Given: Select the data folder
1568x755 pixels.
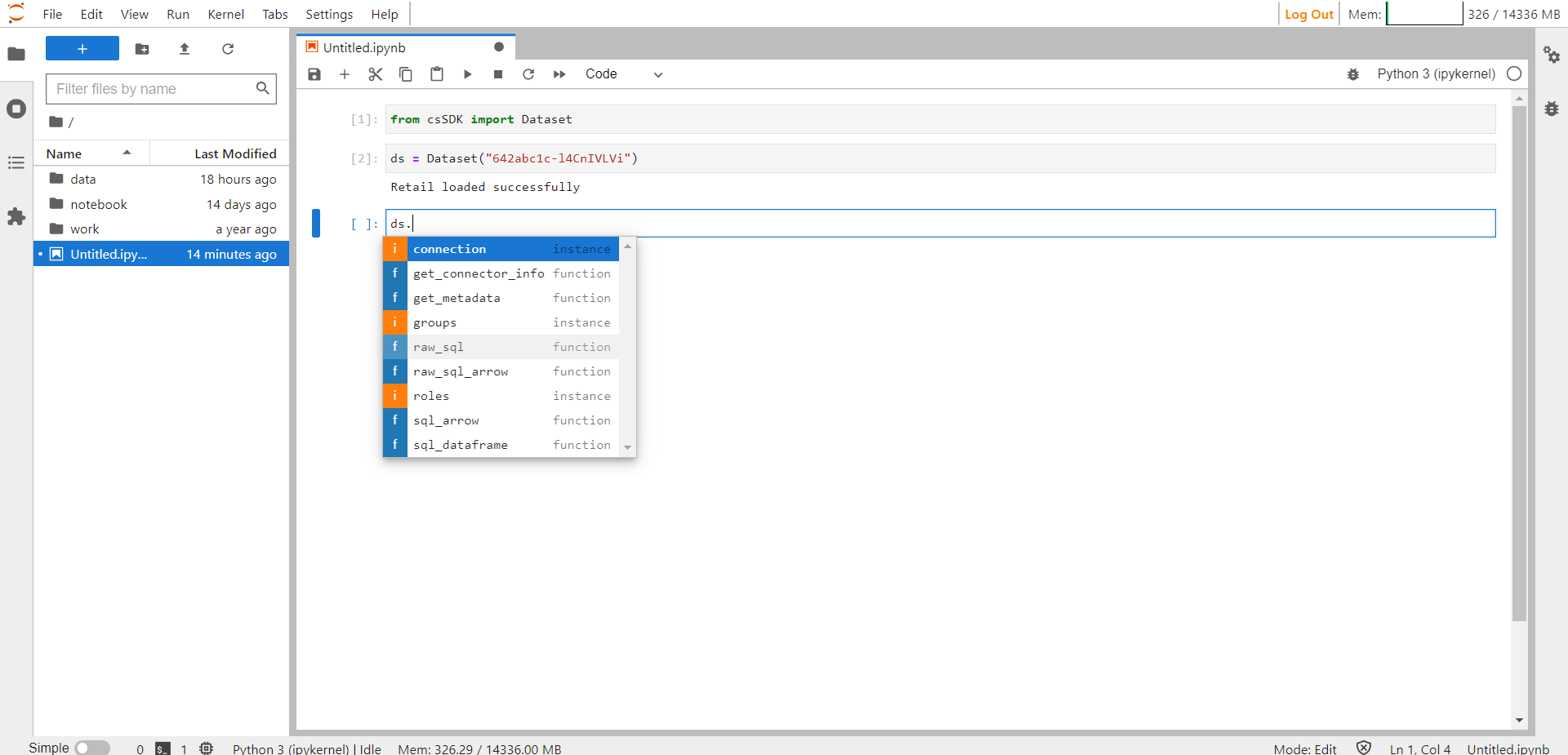Looking at the screenshot, I should (162, 179).
